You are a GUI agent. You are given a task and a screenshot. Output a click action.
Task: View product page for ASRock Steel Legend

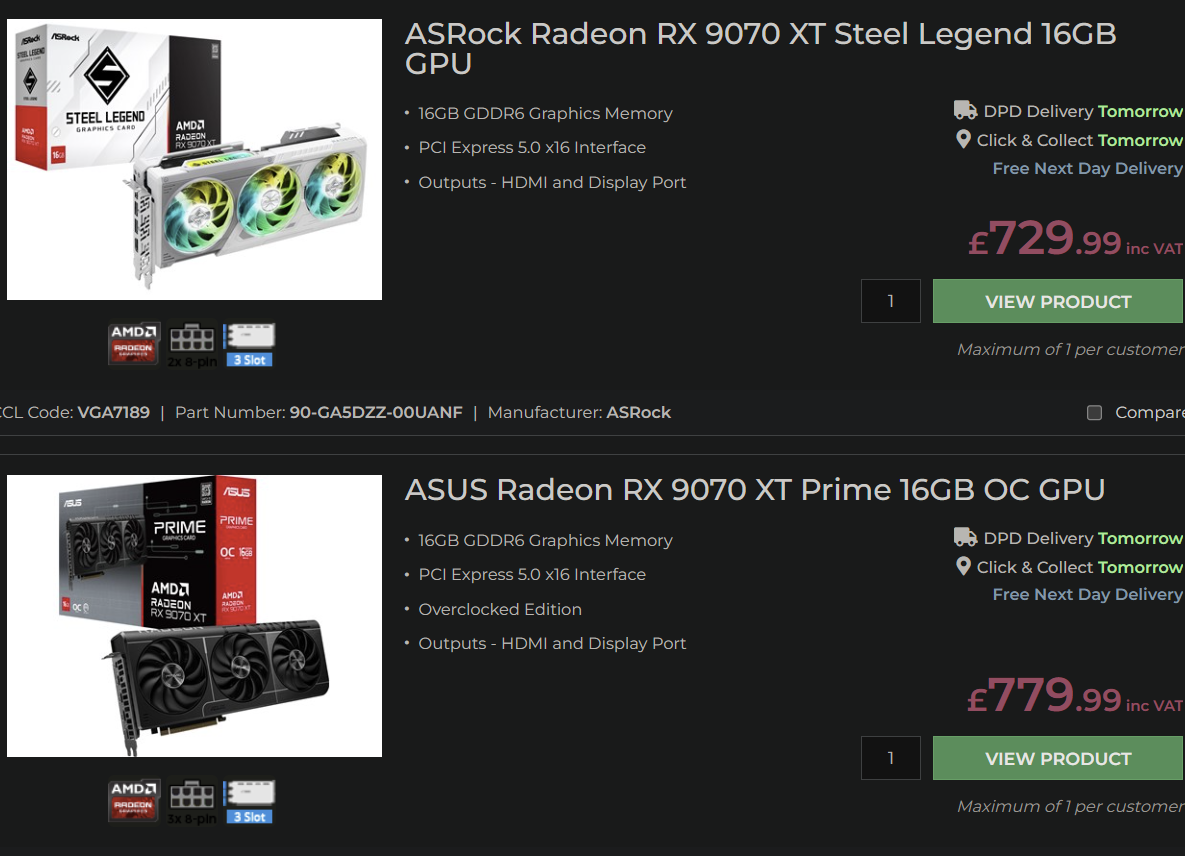[x=1057, y=301]
